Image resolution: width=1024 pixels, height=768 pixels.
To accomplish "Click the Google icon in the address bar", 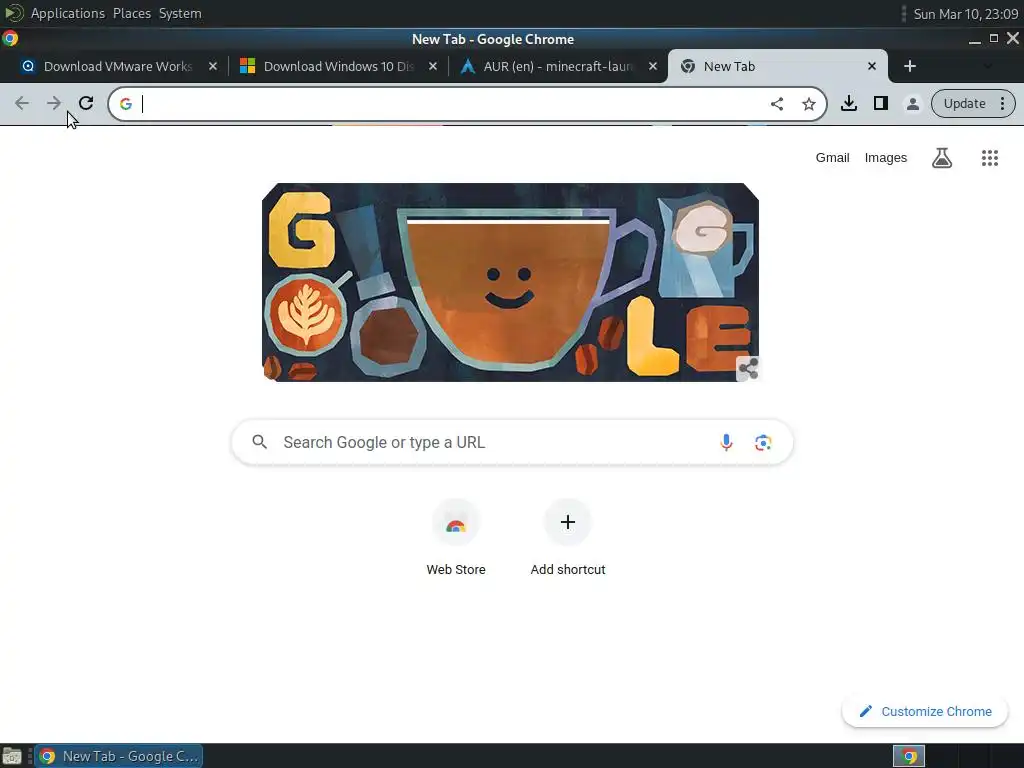I will click(126, 104).
